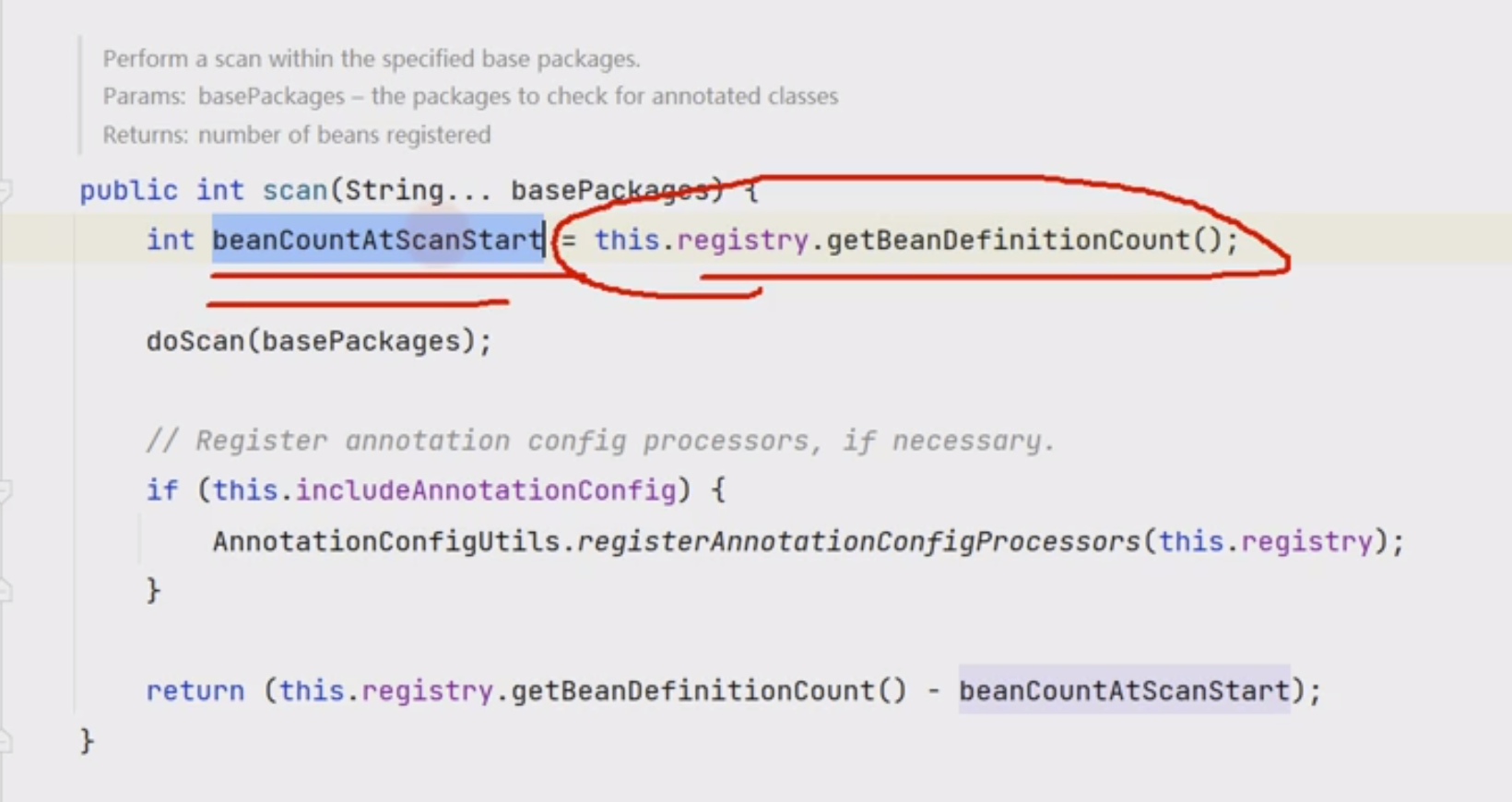Click fold end marker beside method closing brace

coord(5,741)
